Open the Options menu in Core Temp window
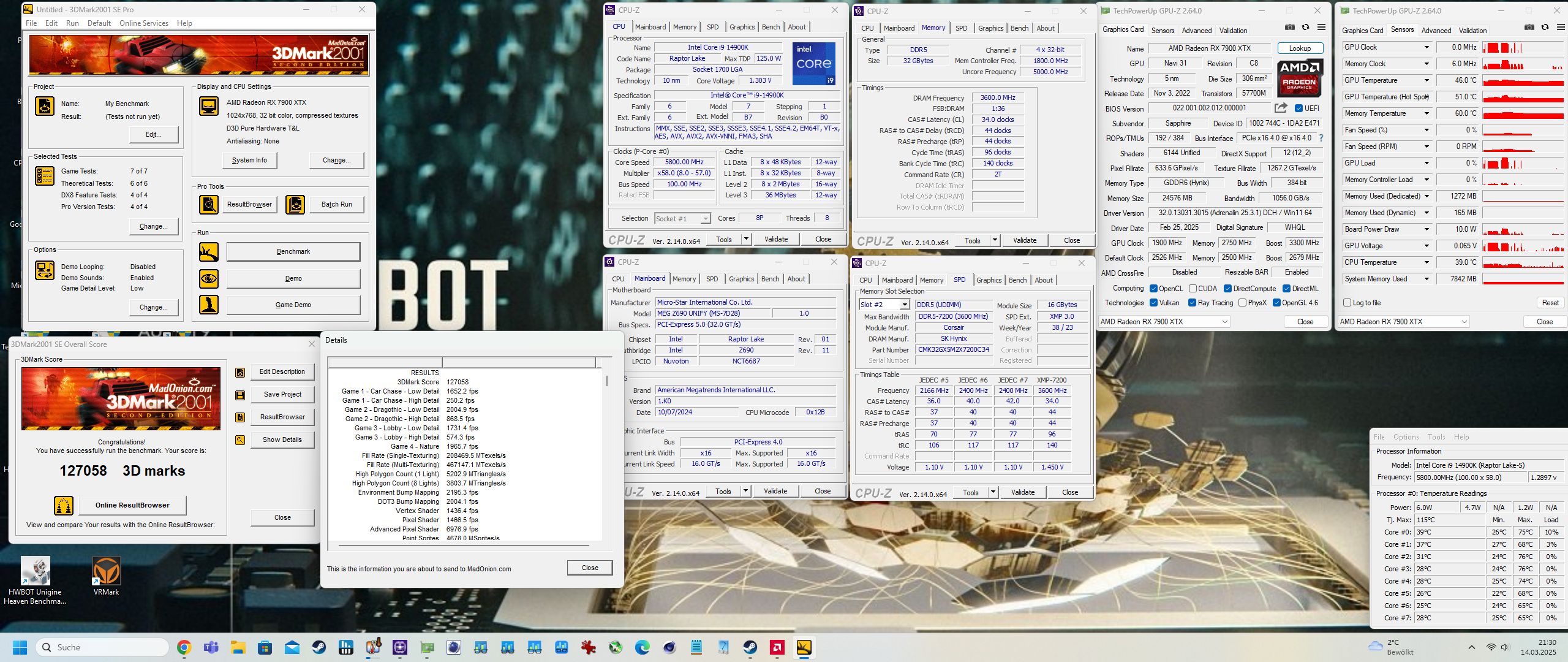The width and height of the screenshot is (1568, 662). [x=1406, y=437]
